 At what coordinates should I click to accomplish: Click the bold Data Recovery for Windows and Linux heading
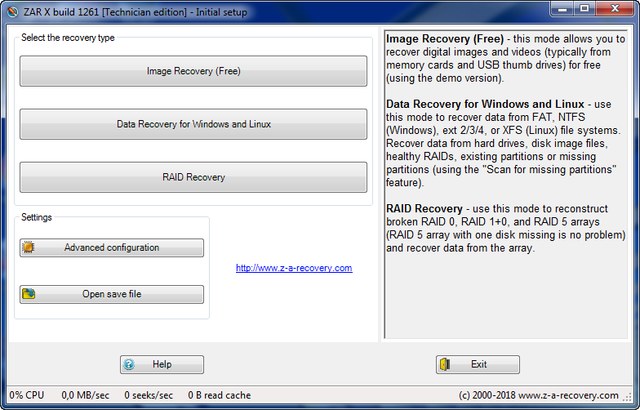485,104
